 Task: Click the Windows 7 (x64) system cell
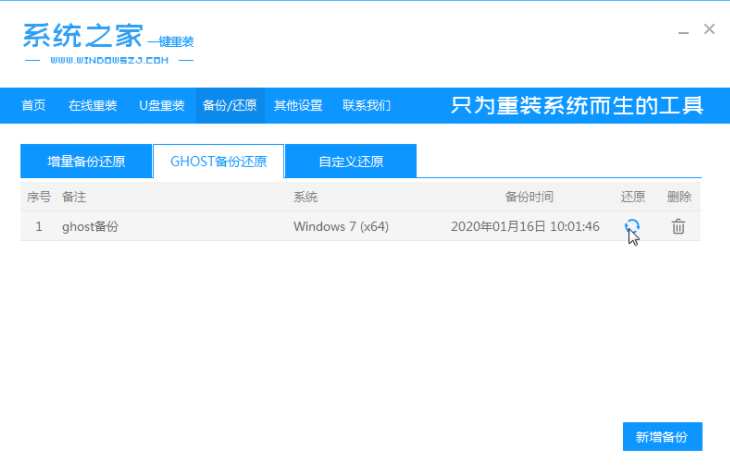click(340, 227)
